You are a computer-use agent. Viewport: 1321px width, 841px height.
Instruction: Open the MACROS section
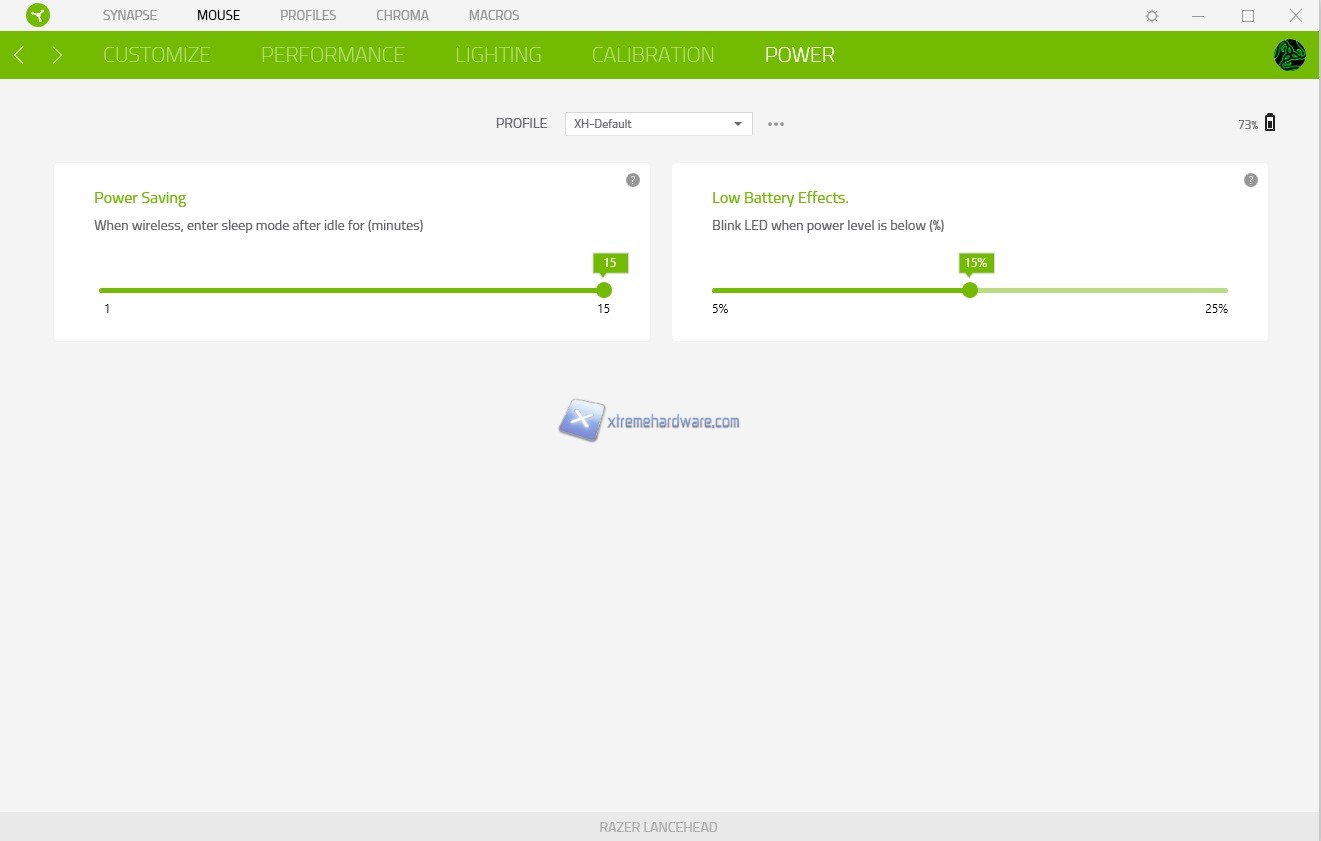pyautogui.click(x=494, y=16)
